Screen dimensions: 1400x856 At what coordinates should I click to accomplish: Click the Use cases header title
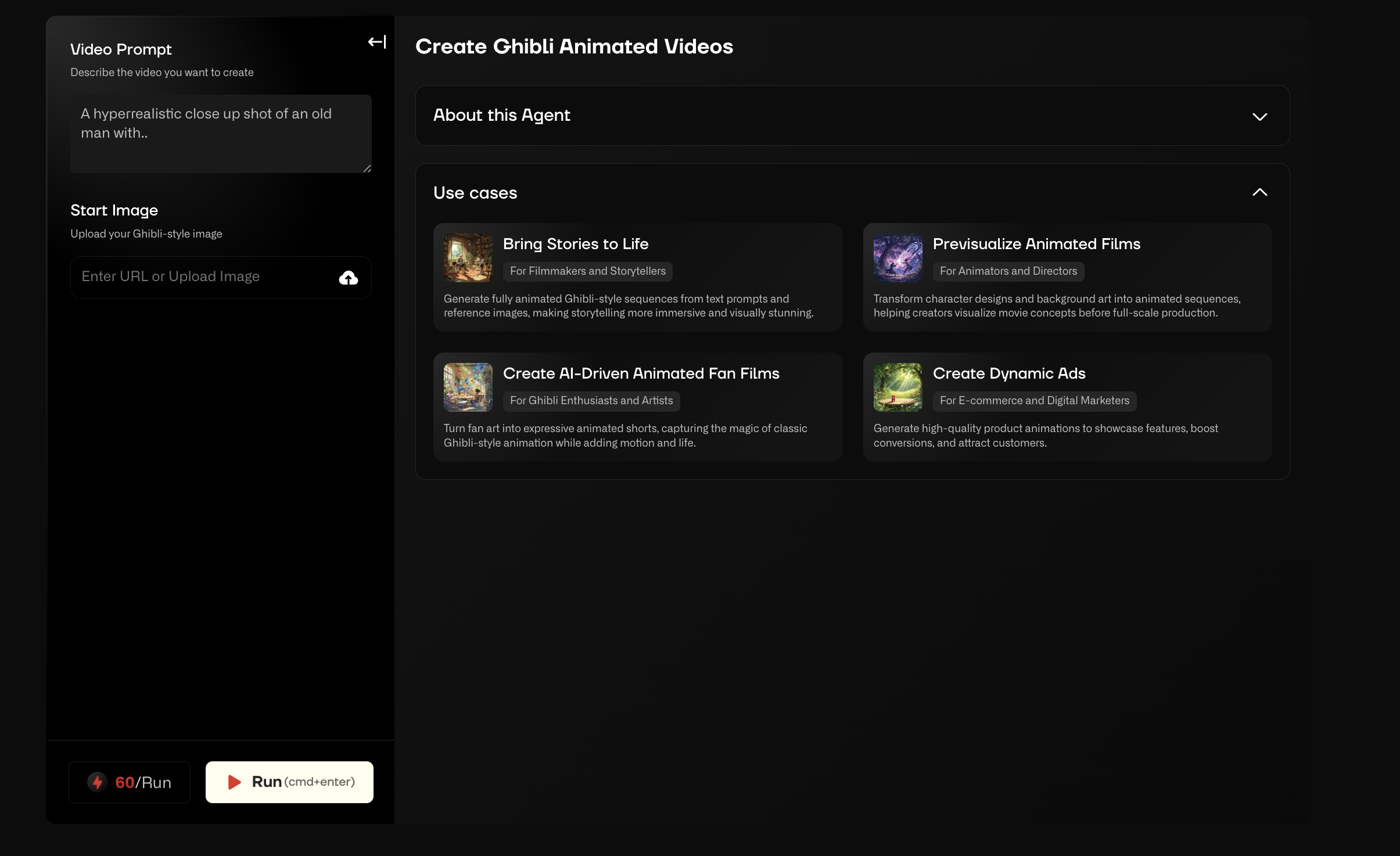click(x=475, y=193)
